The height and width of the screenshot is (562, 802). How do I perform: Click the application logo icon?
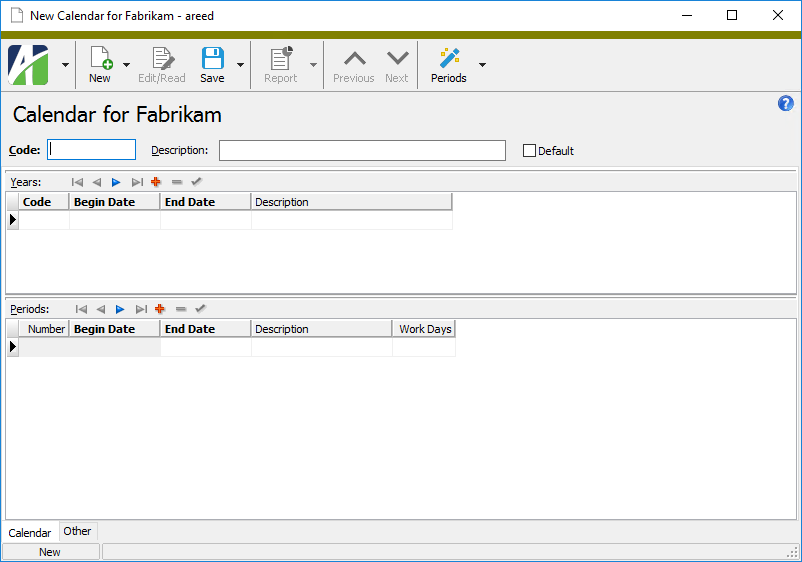point(28,65)
